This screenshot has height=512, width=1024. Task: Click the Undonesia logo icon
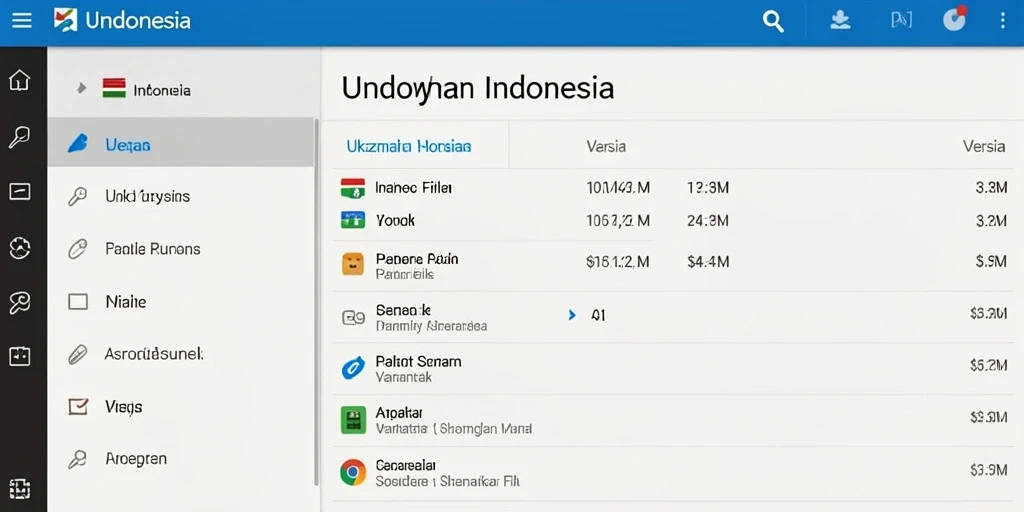coord(65,20)
